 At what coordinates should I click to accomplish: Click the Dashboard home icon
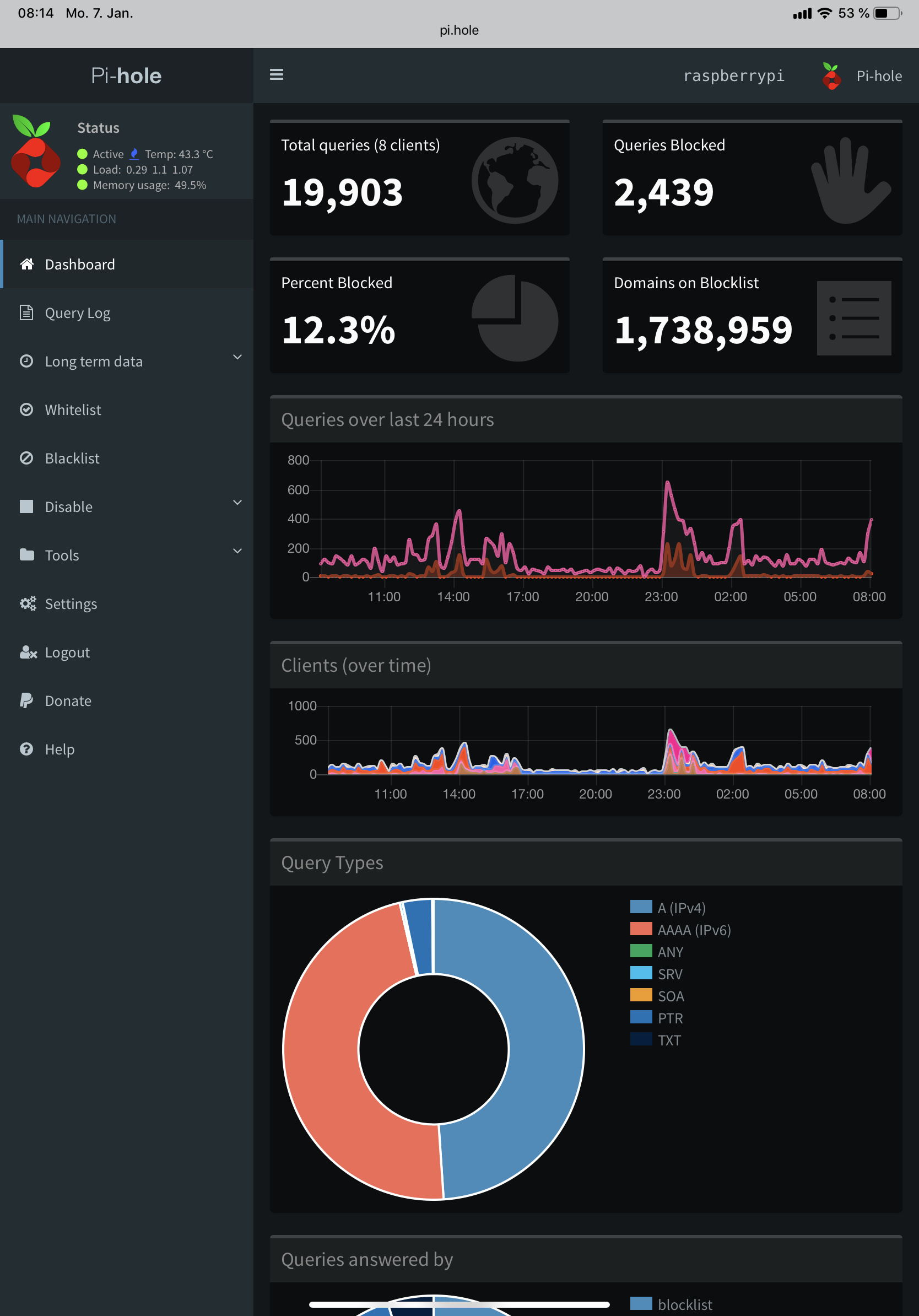pos(26,263)
